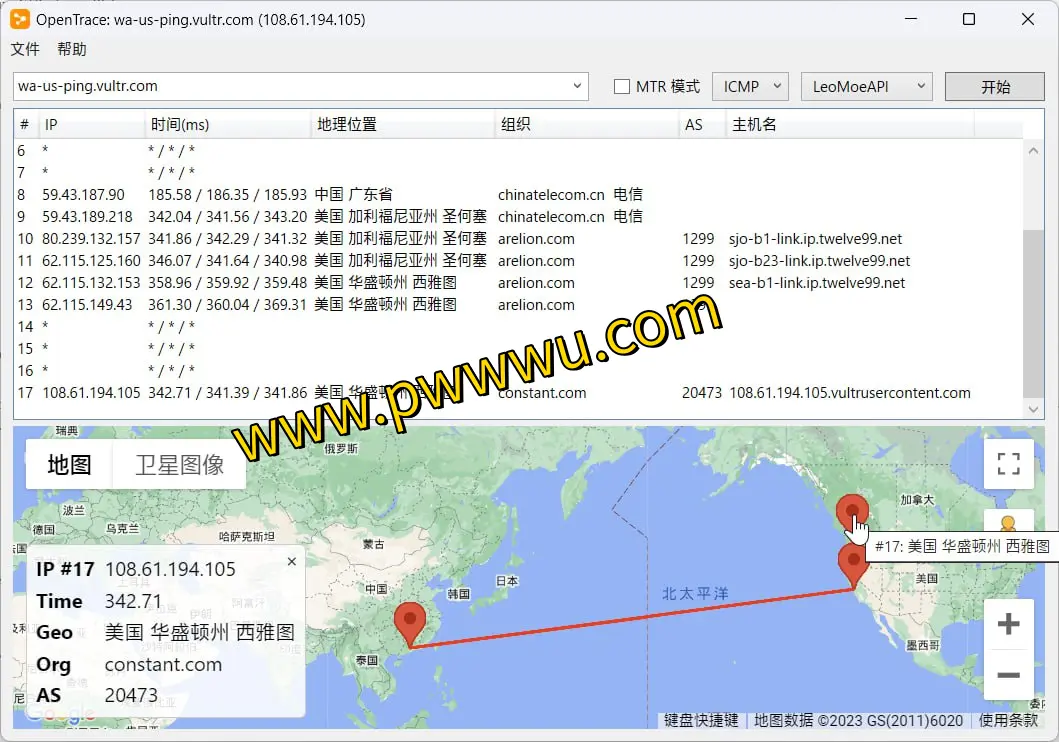This screenshot has height=742, width=1059.
Task: Click the upper red marker near Vancouver
Action: [852, 510]
